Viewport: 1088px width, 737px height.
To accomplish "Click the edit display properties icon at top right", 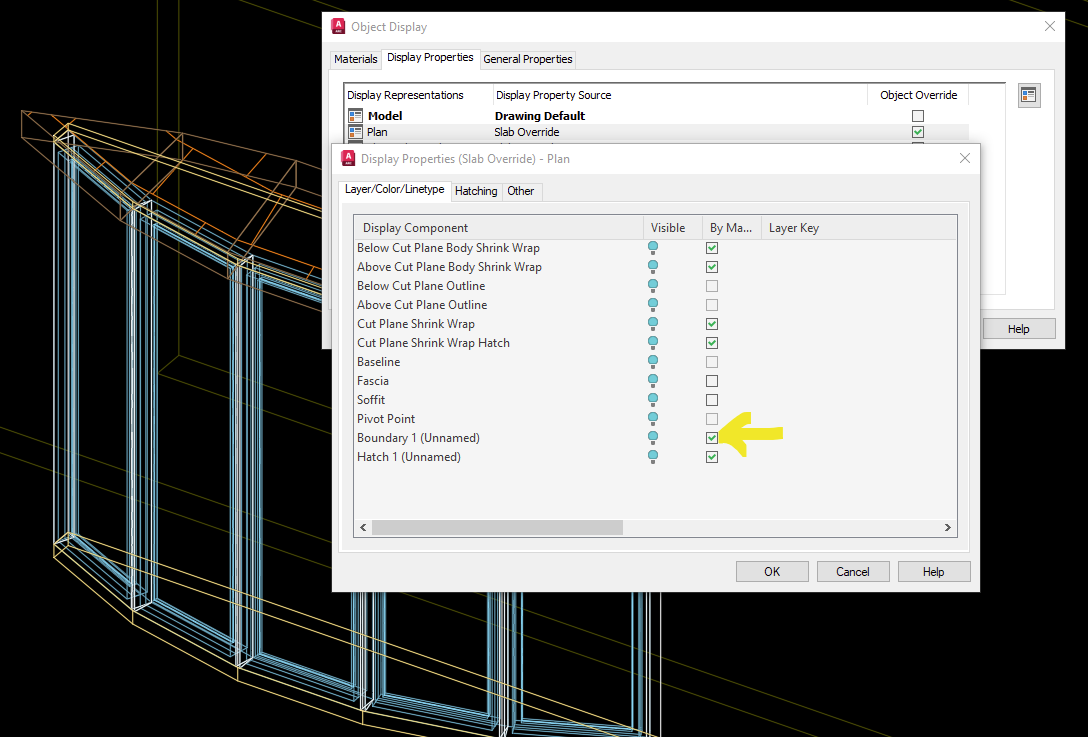I will click(x=1029, y=95).
